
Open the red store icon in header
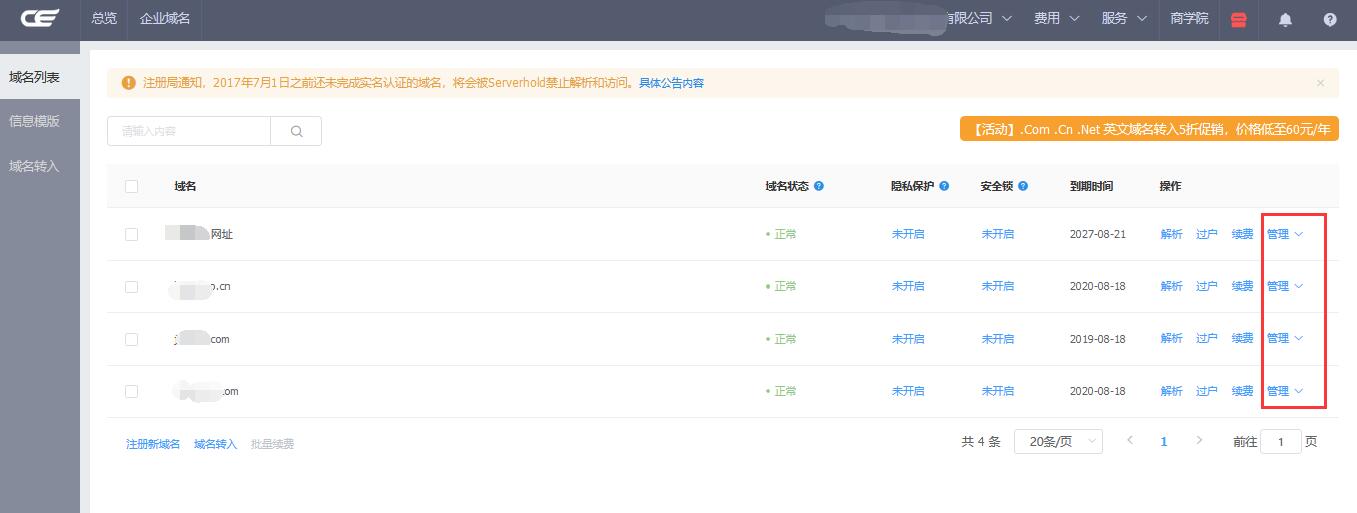(x=1239, y=19)
